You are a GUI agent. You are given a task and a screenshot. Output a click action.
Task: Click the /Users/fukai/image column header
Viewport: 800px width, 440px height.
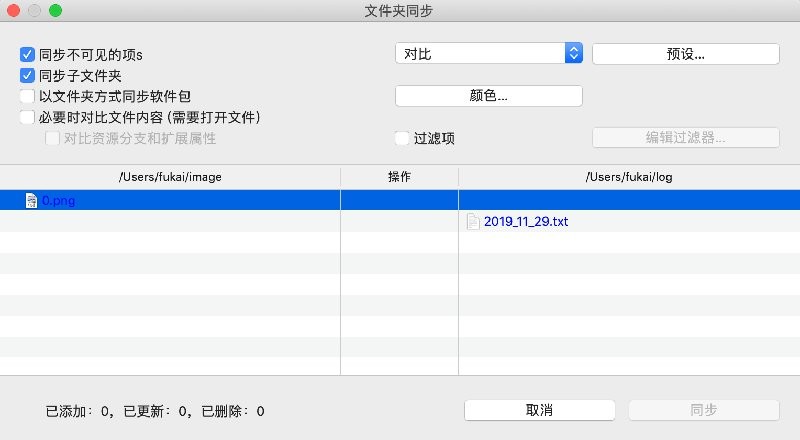click(x=170, y=177)
